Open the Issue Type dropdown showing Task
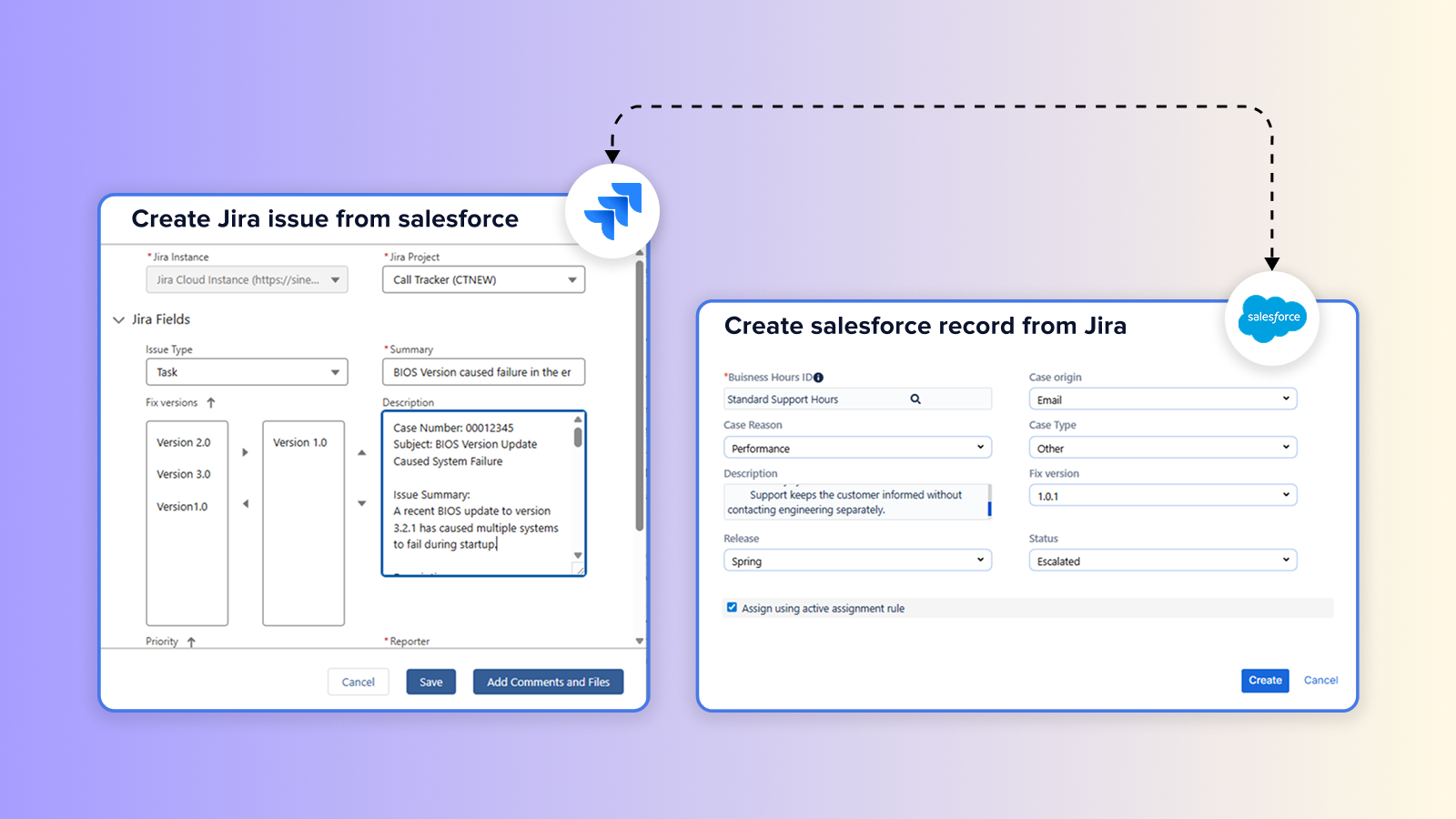 tap(247, 372)
